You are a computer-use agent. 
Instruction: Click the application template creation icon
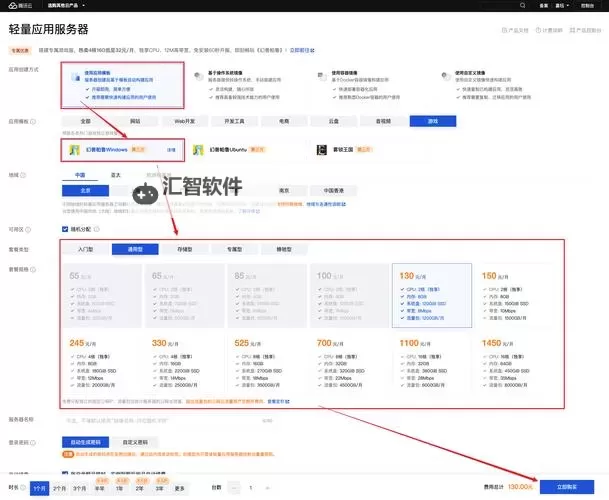(x=76, y=77)
